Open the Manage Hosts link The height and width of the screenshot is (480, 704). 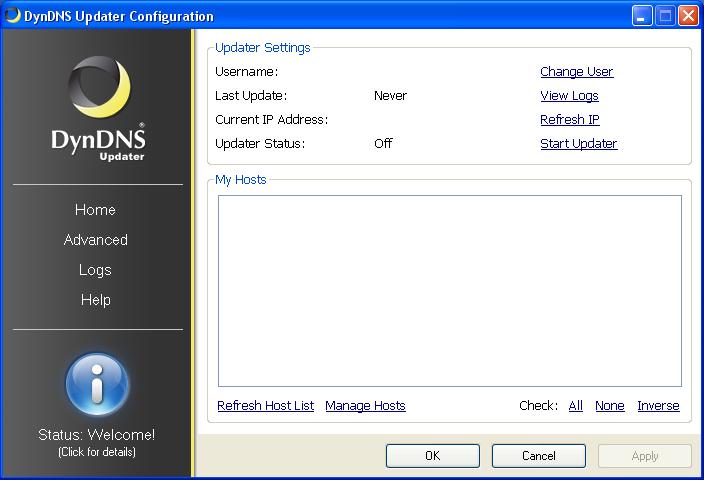tap(365, 405)
